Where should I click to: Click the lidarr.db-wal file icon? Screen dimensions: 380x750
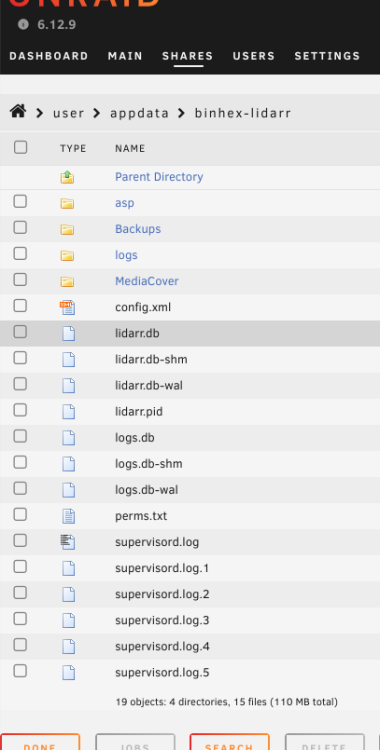coord(68,386)
